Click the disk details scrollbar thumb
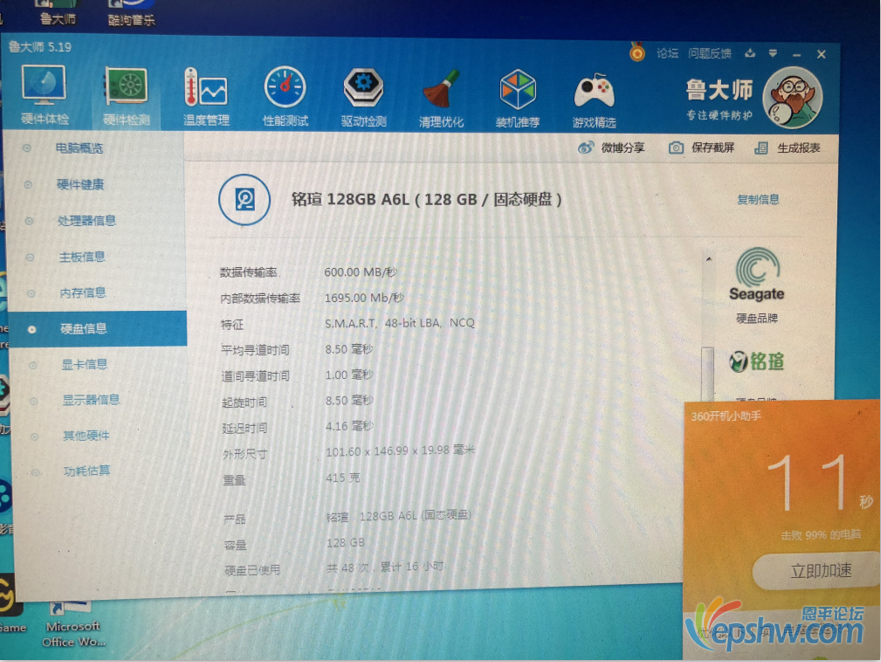The width and height of the screenshot is (881, 662). [707, 373]
